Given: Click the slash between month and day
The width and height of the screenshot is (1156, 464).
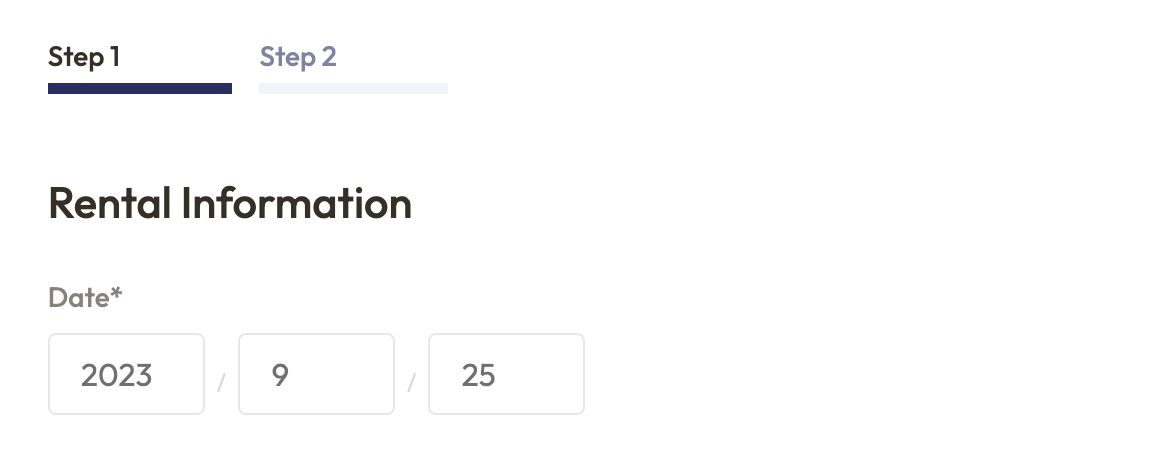Looking at the screenshot, I should [411, 382].
